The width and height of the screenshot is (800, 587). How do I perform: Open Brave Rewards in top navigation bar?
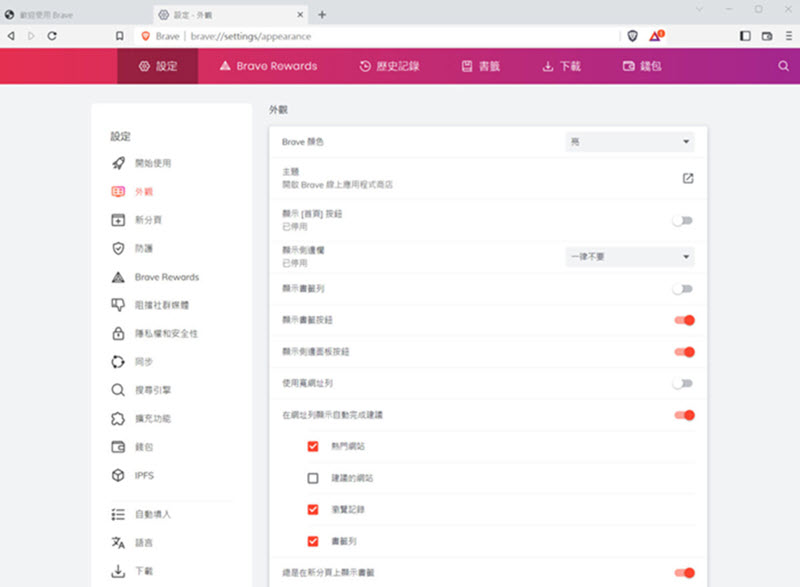click(x=268, y=66)
